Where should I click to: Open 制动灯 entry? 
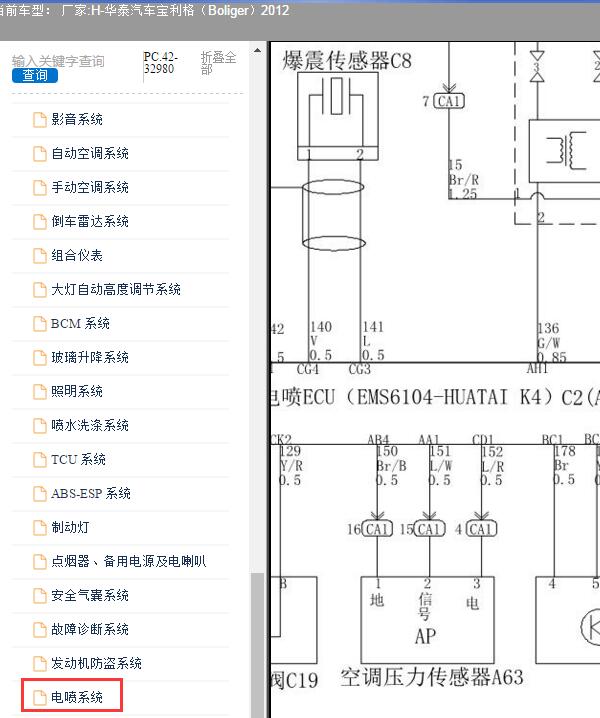click(70, 527)
